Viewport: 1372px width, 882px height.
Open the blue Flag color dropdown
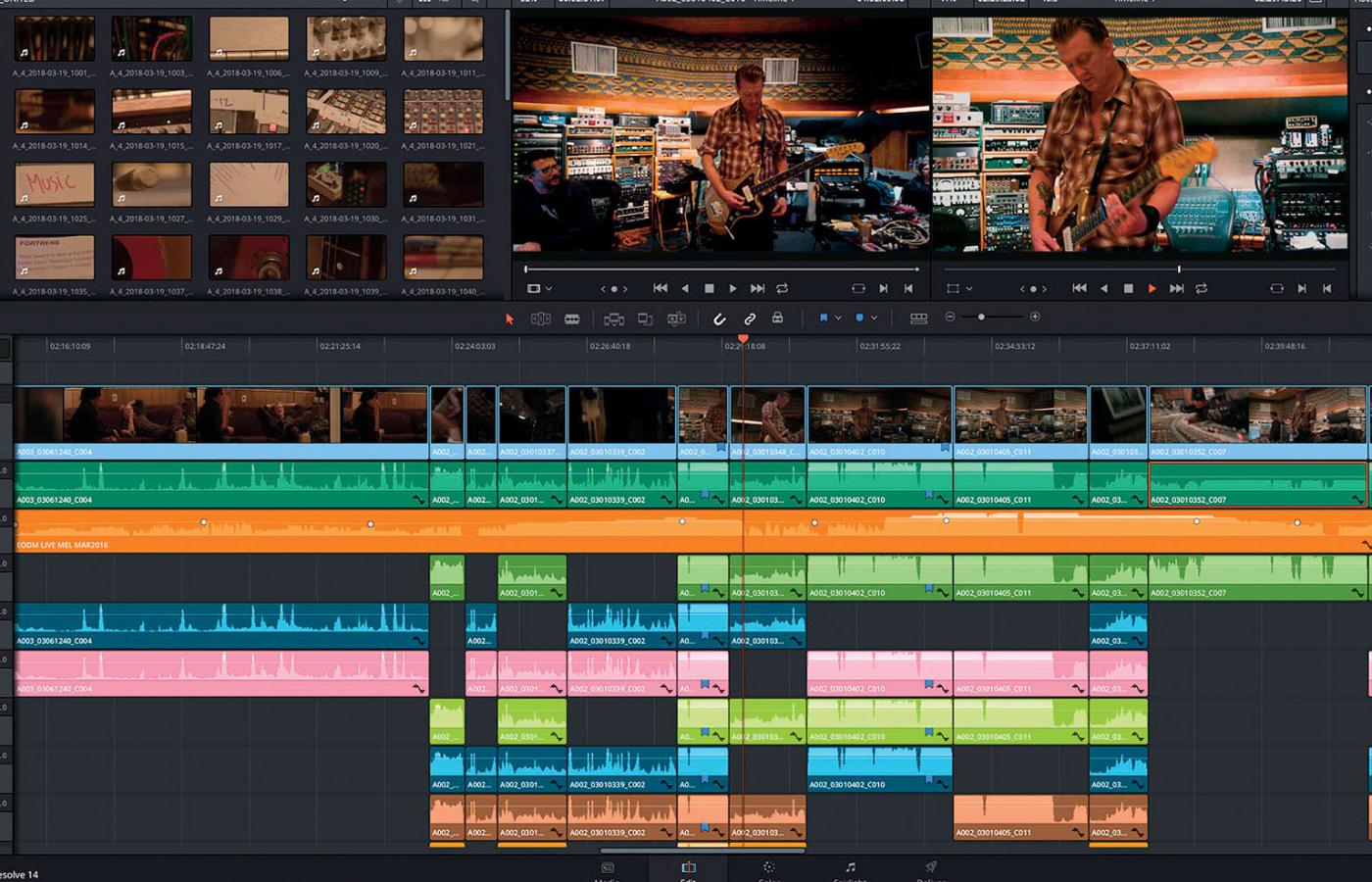[838, 318]
